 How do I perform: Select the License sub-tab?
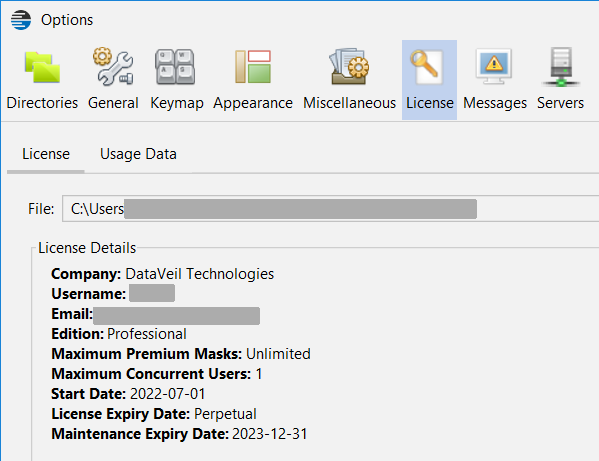[x=46, y=154]
